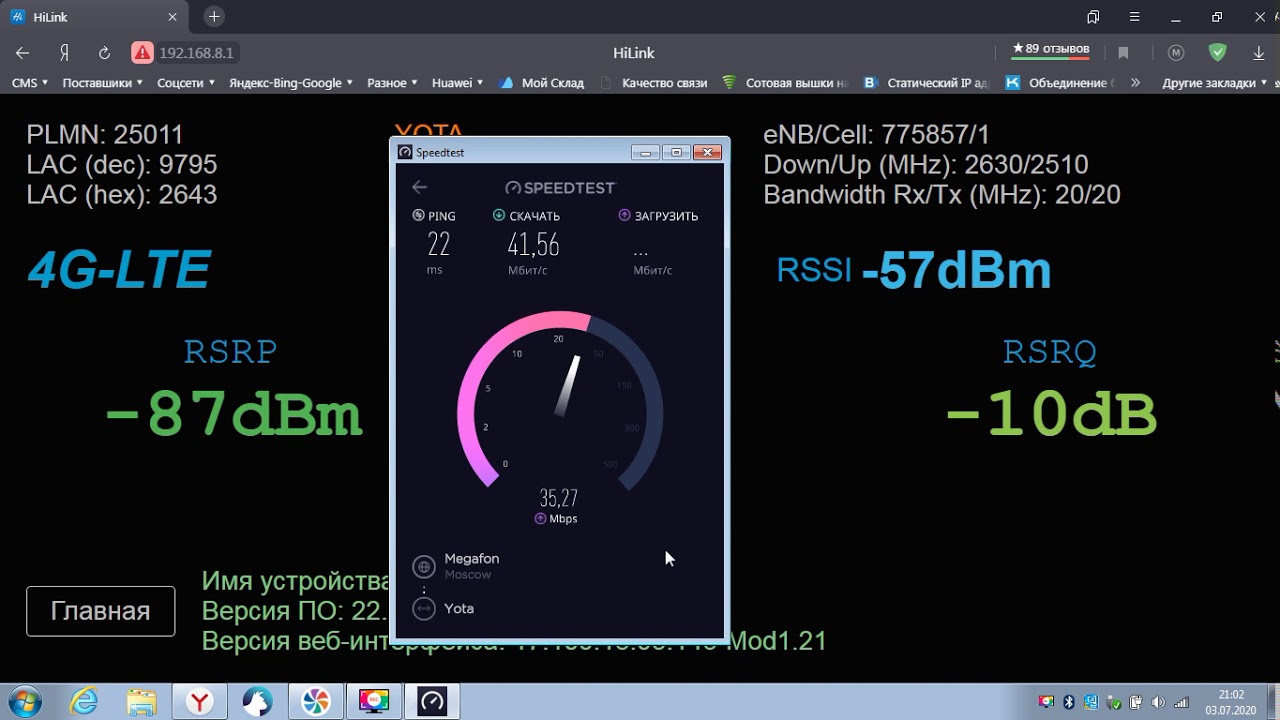1280x720 pixels.
Task: Launch Internet Explorer from the taskbar
Action: point(83,701)
